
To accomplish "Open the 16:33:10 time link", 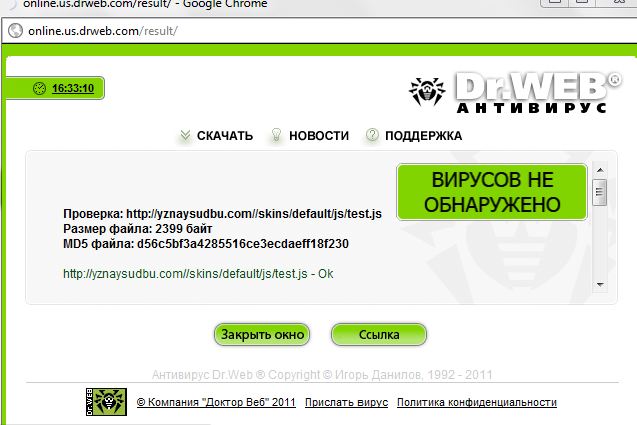I will coord(73,88).
